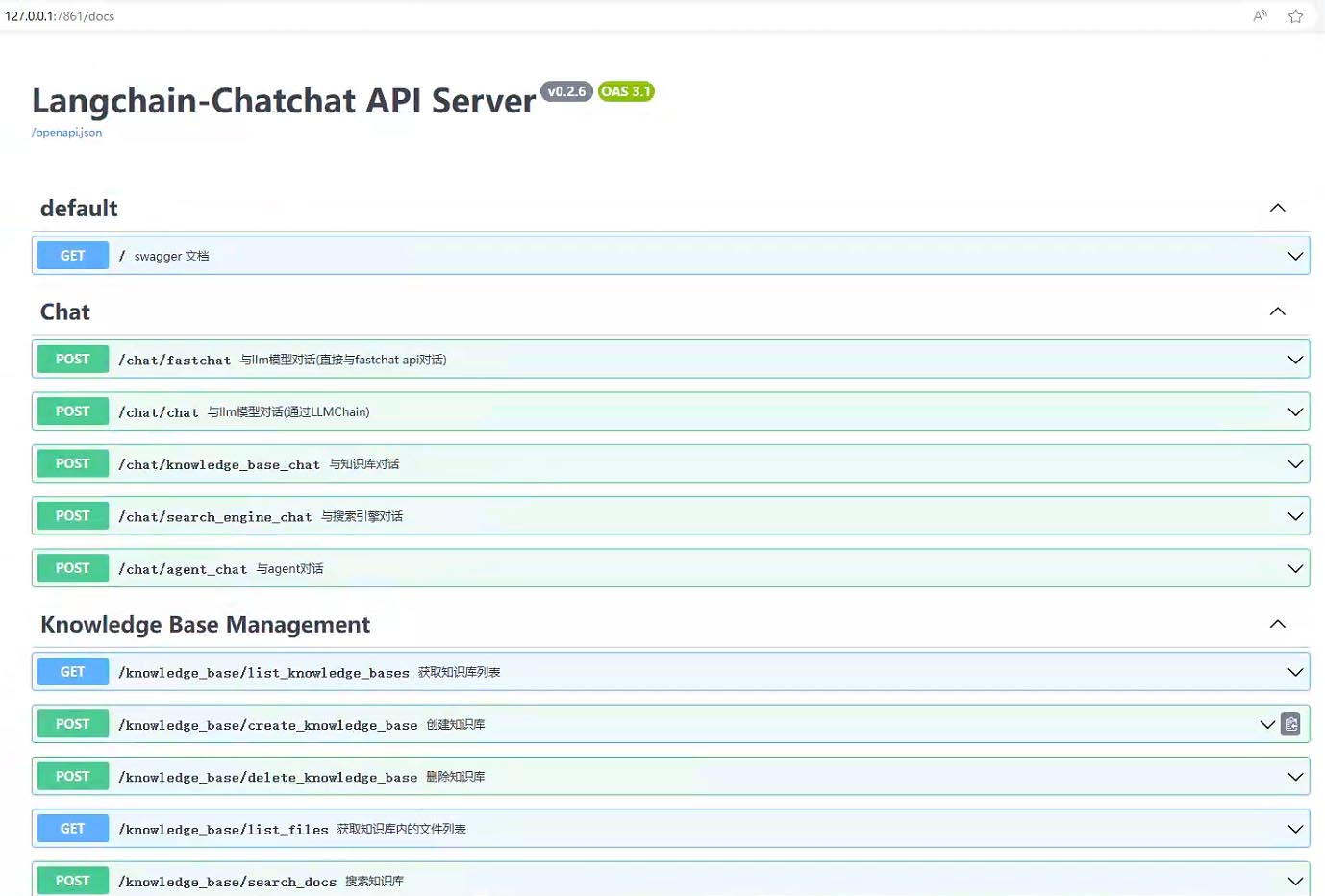Click the 'swagger 文档' description

pyautogui.click(x=172, y=256)
